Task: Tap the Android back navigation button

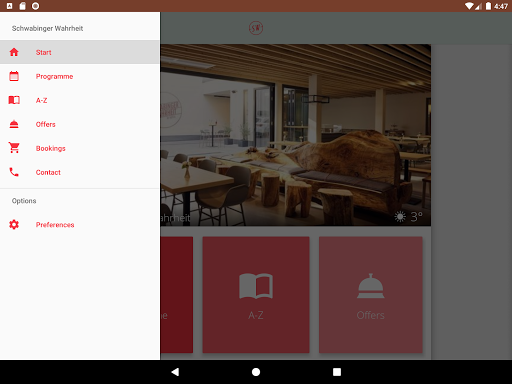Action: click(175, 372)
